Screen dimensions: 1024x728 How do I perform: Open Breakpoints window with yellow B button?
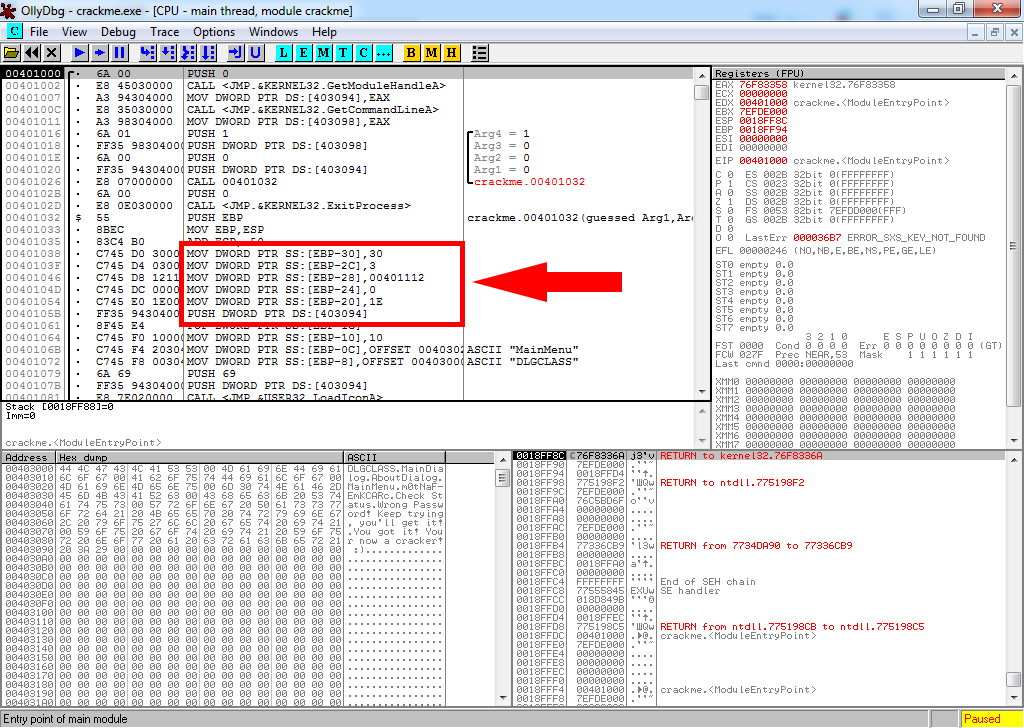coord(411,52)
